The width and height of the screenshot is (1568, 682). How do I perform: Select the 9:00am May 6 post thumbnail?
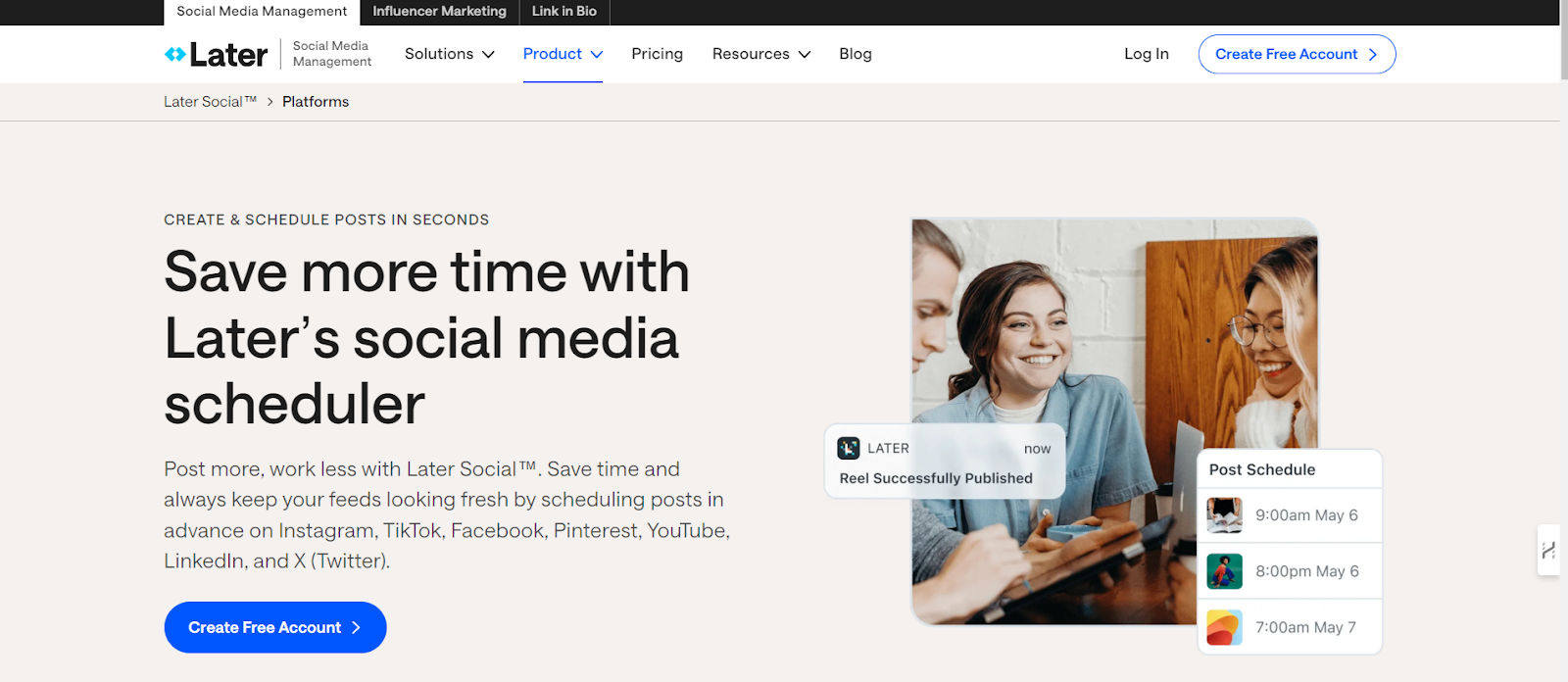1224,514
